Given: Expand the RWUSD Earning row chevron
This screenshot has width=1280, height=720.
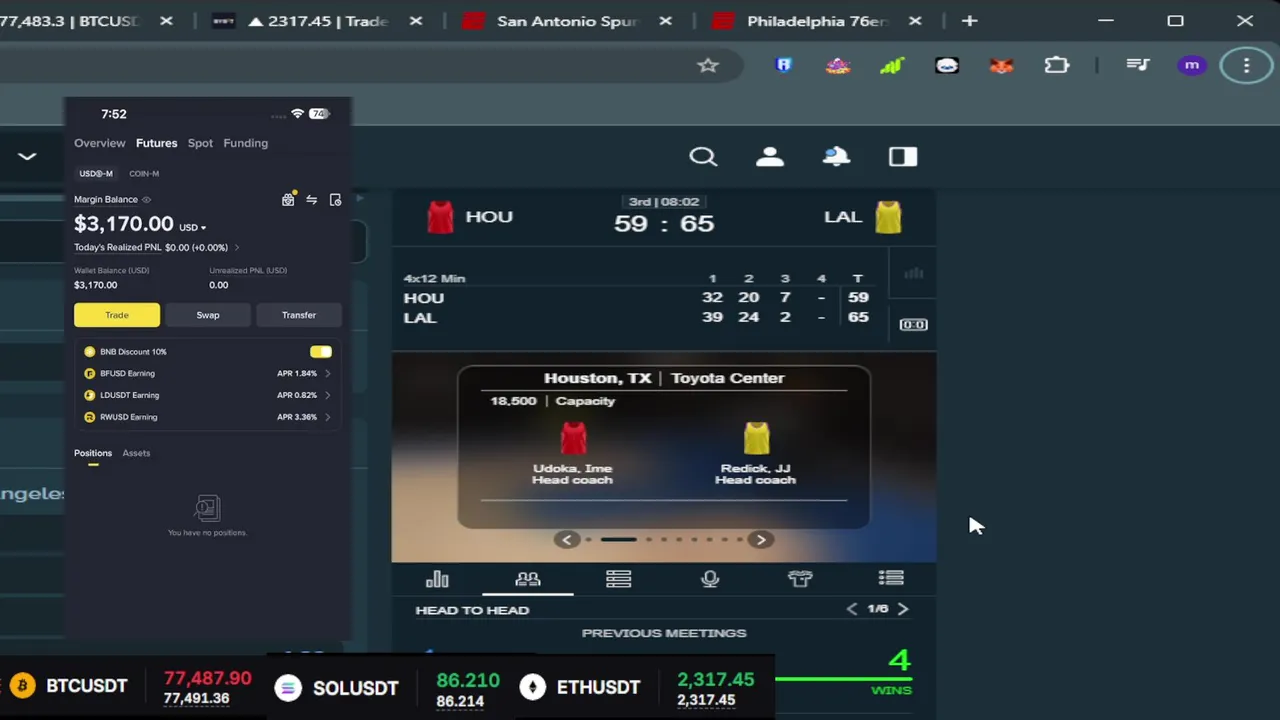Looking at the screenshot, I should 327,417.
